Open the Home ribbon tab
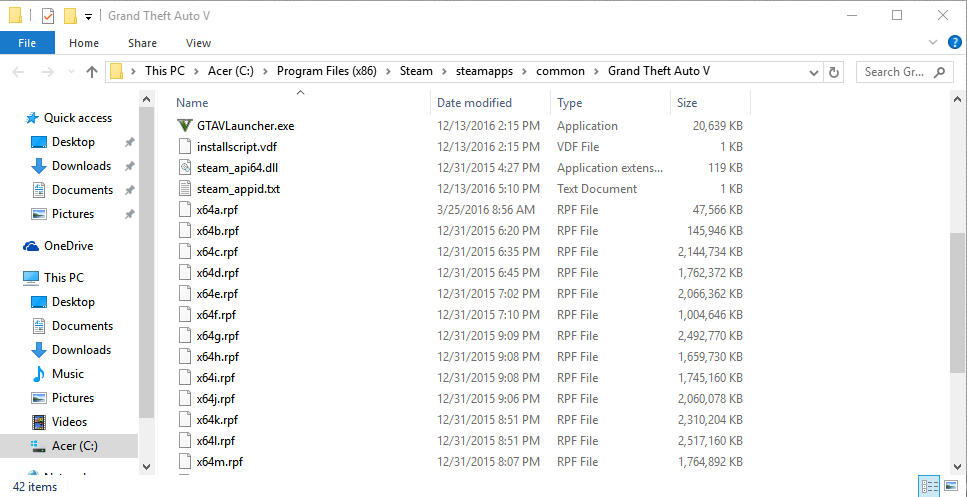This screenshot has width=967, height=497. (84, 43)
